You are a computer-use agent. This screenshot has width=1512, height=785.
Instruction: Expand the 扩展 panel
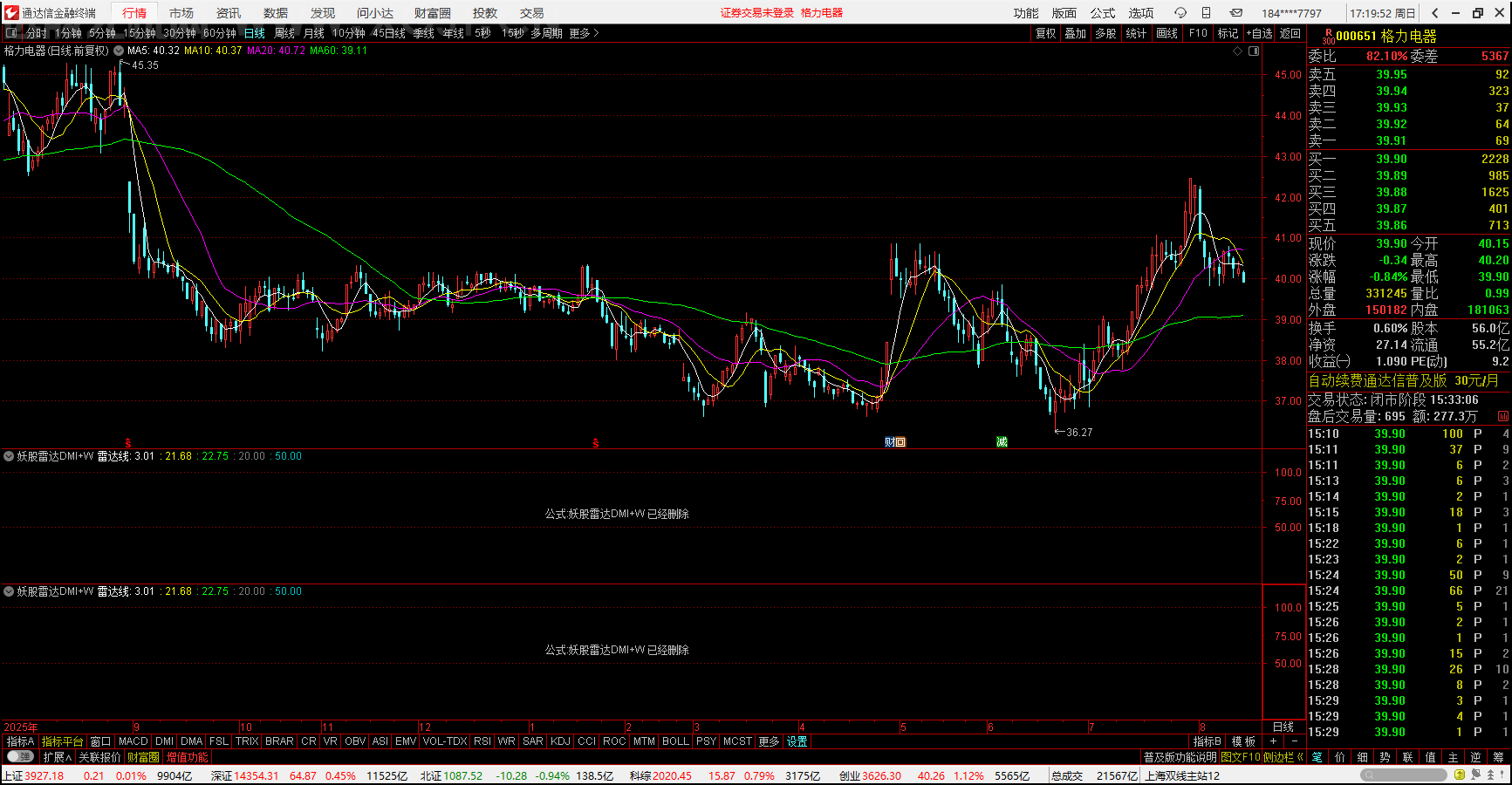[x=57, y=757]
